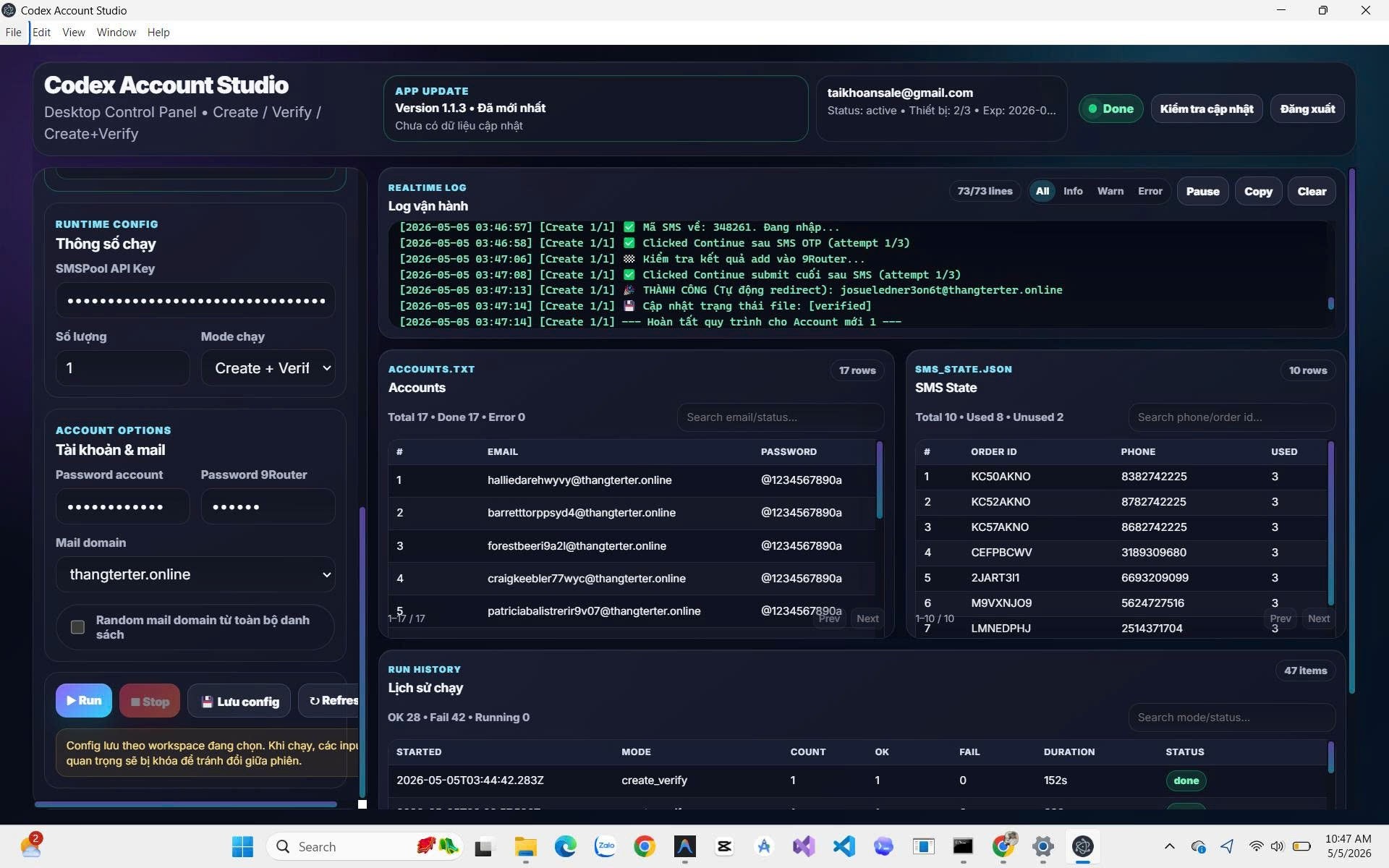Open Windows Start menu
The height and width of the screenshot is (868, 1389).
click(x=242, y=846)
